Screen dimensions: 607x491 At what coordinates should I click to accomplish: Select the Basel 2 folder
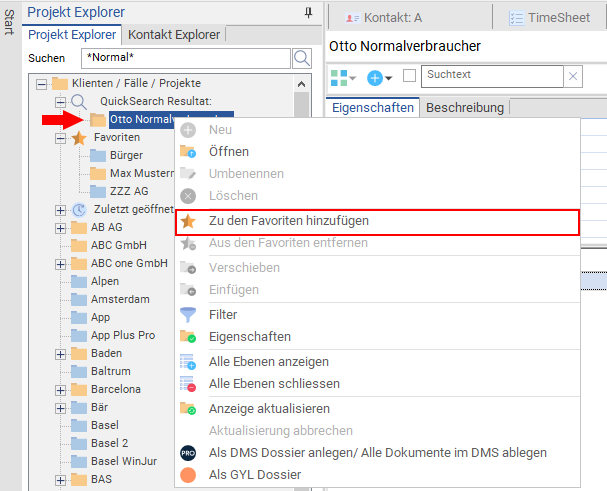click(x=110, y=443)
